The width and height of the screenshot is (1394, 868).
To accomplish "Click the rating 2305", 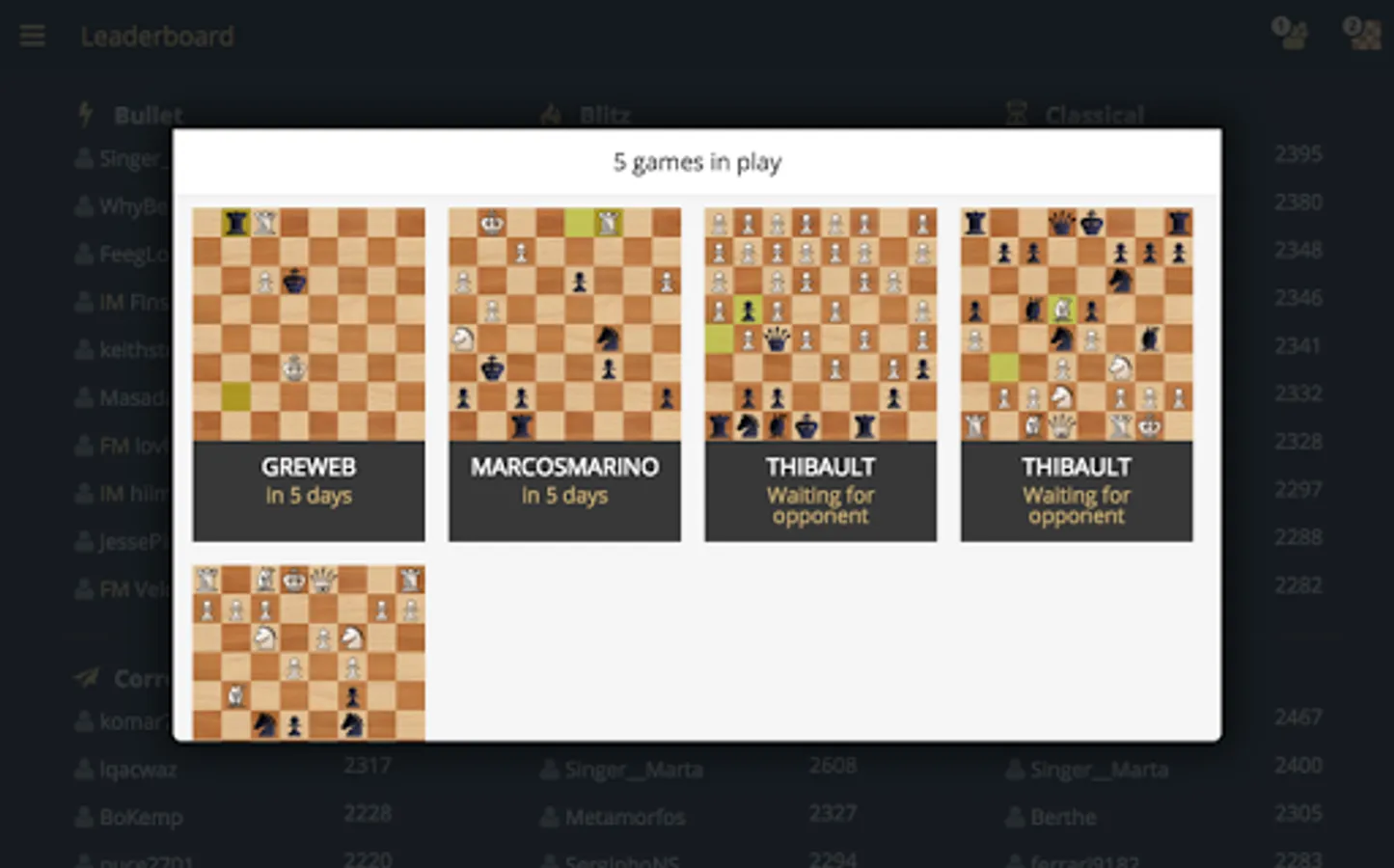I will pos(1298,813).
